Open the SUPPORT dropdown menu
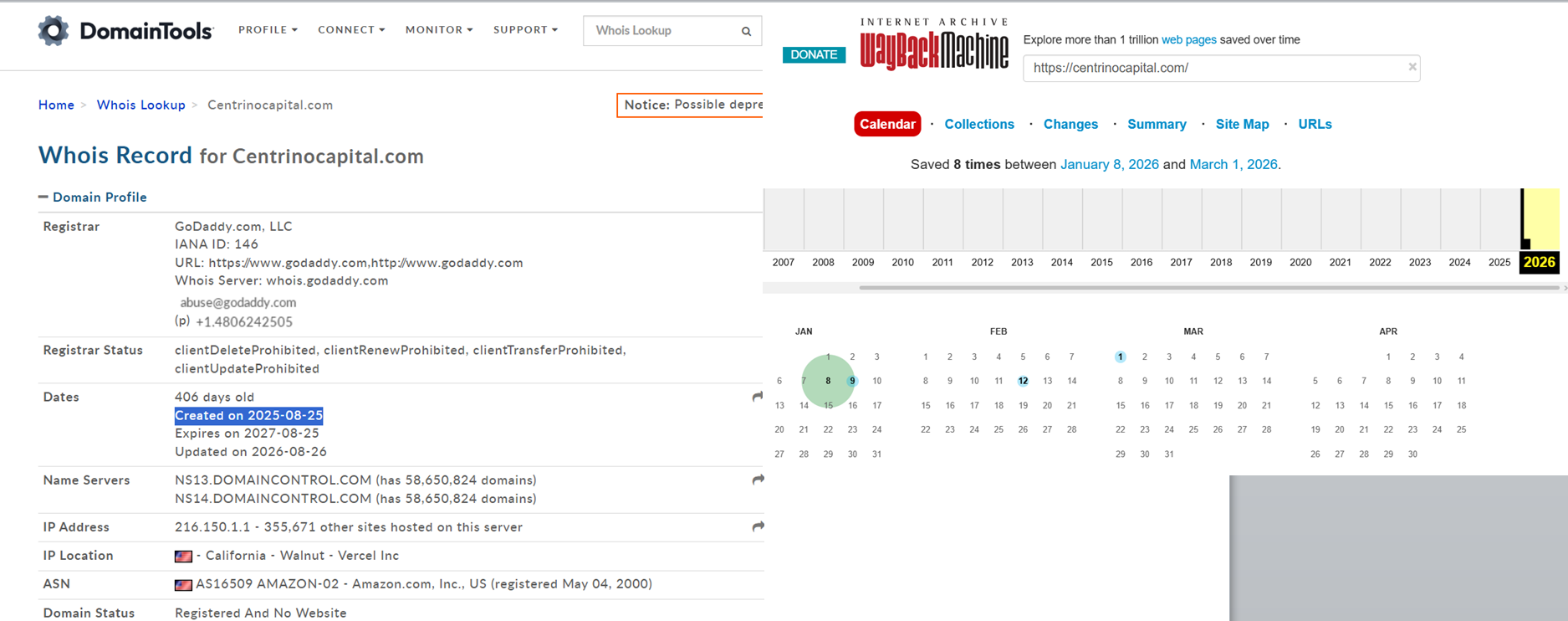Screen dimensions: 1568x621 tap(525, 30)
